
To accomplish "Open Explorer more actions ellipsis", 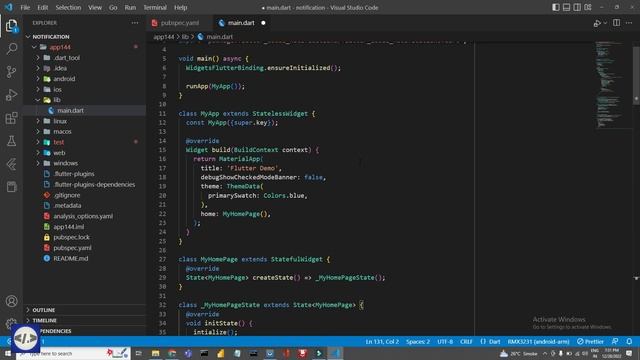I will click(135, 23).
